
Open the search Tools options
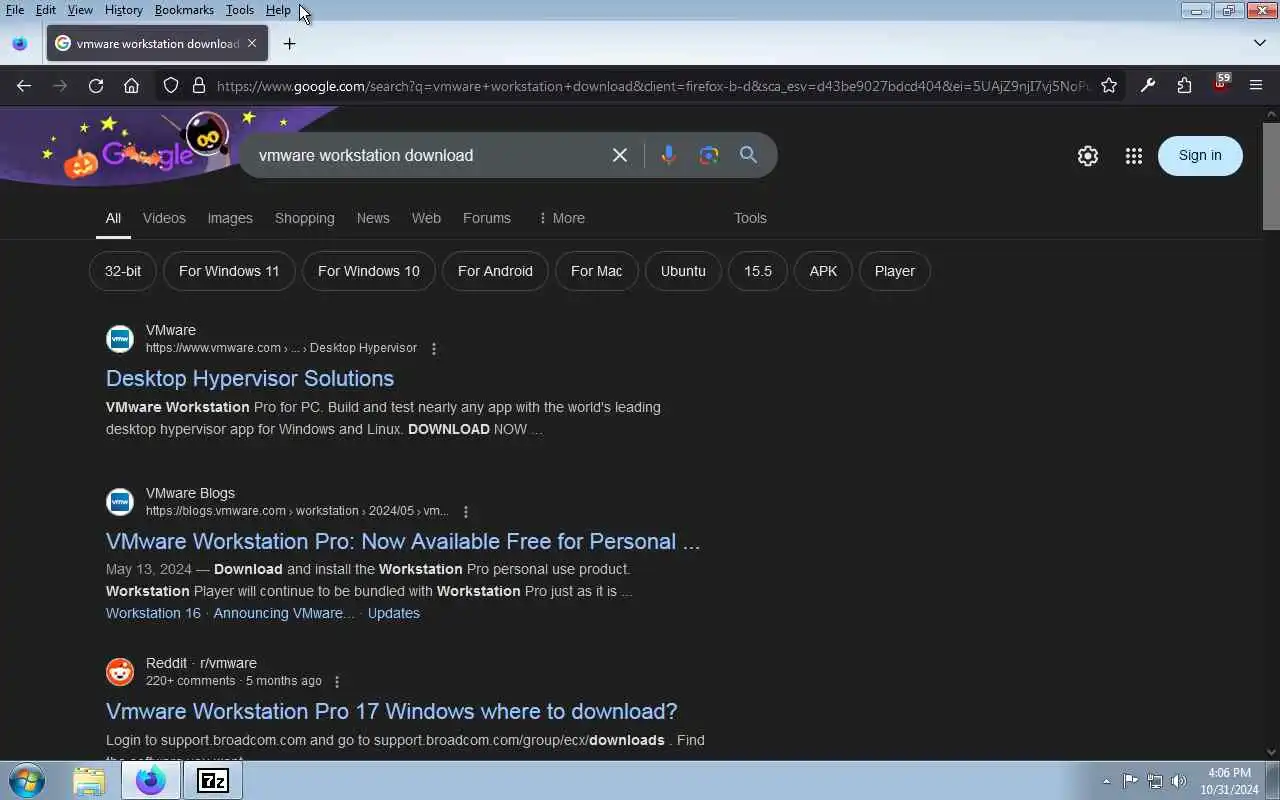point(750,218)
